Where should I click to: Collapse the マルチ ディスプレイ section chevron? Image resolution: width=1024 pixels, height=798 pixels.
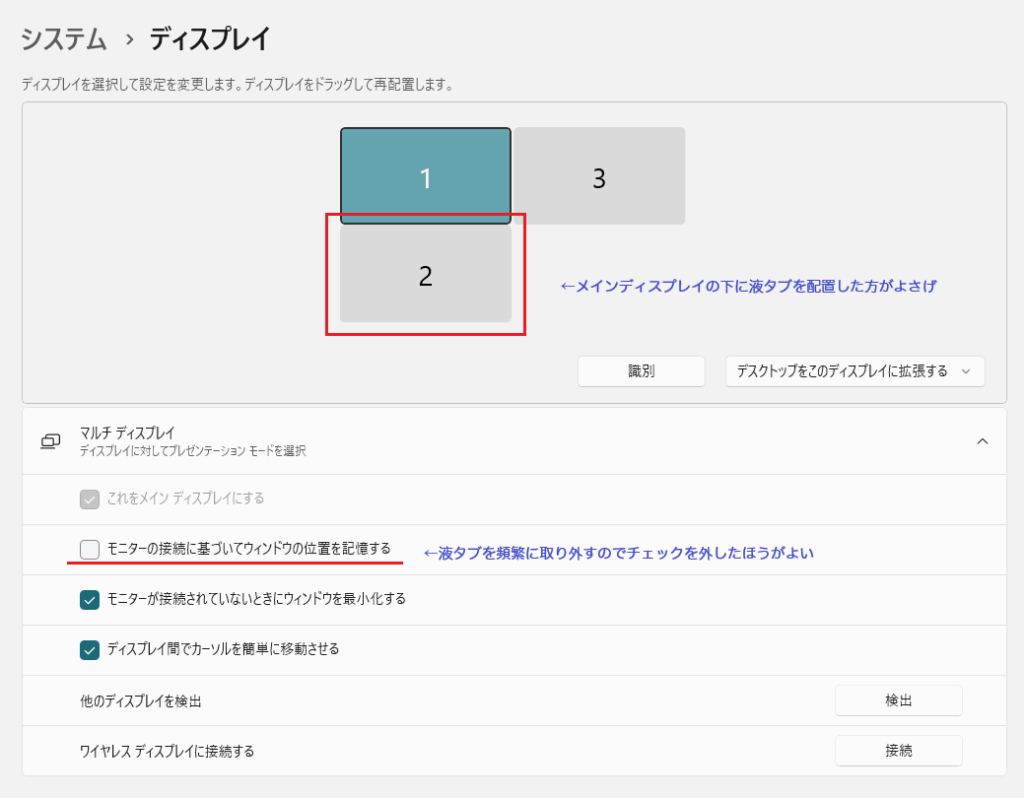tap(982, 441)
